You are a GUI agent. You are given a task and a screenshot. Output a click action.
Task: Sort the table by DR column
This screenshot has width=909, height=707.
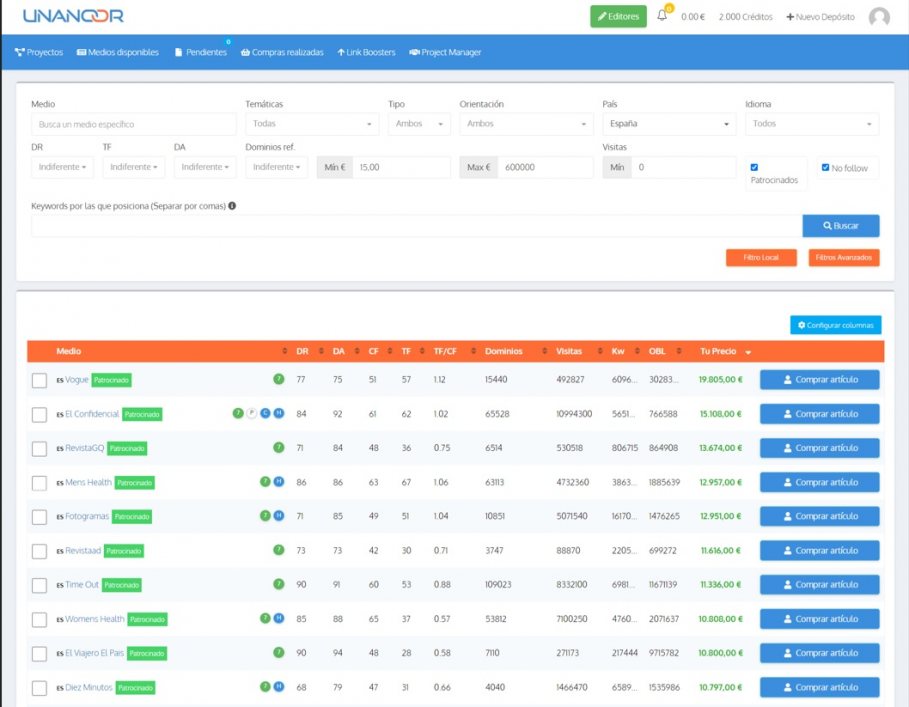click(302, 351)
